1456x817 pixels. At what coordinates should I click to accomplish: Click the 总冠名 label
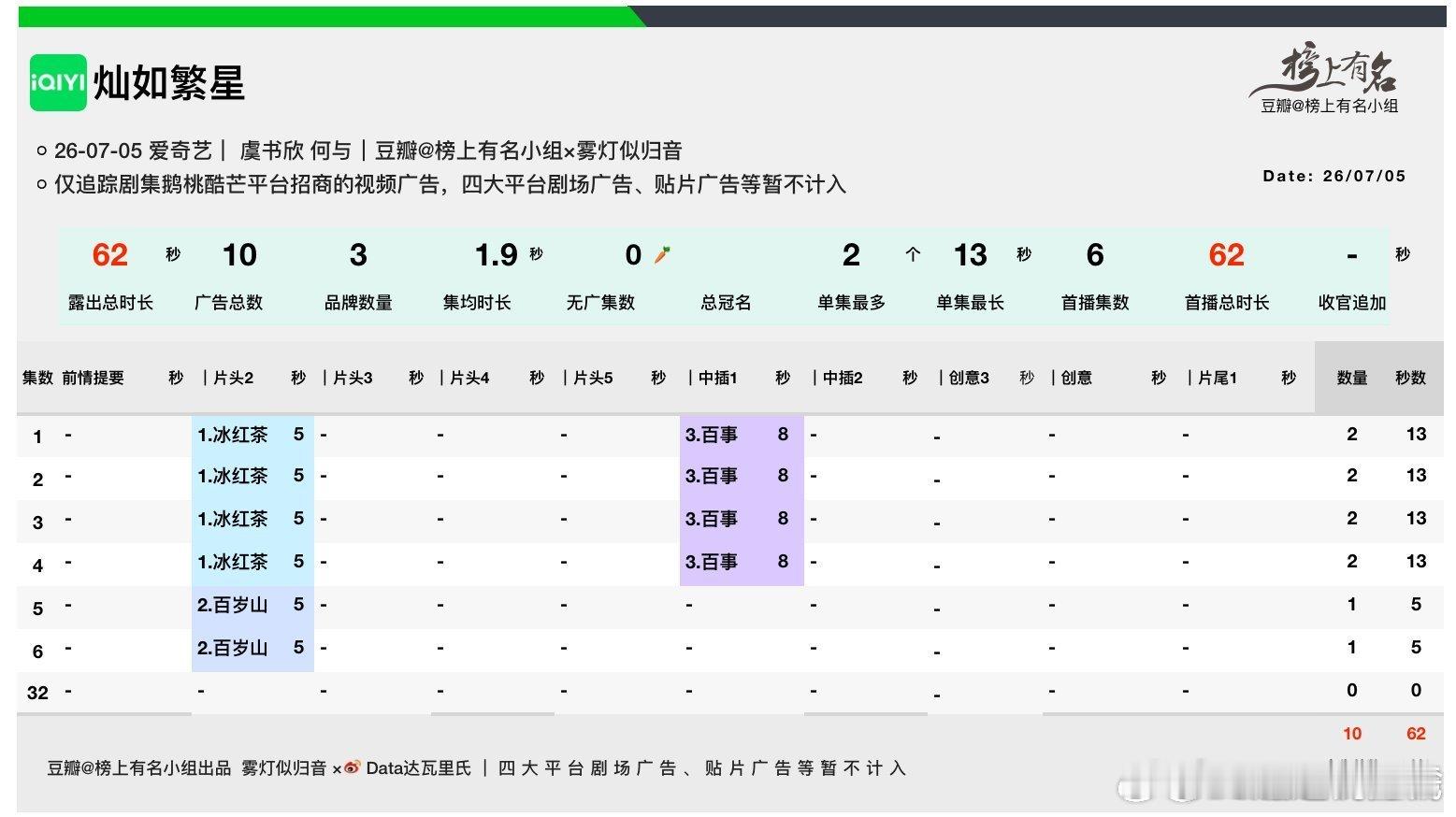pyautogui.click(x=727, y=303)
